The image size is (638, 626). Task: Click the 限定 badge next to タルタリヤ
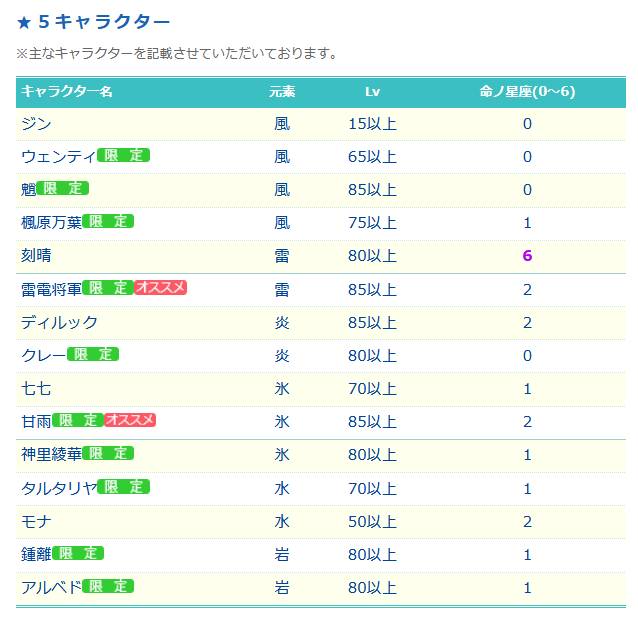[x=124, y=486]
